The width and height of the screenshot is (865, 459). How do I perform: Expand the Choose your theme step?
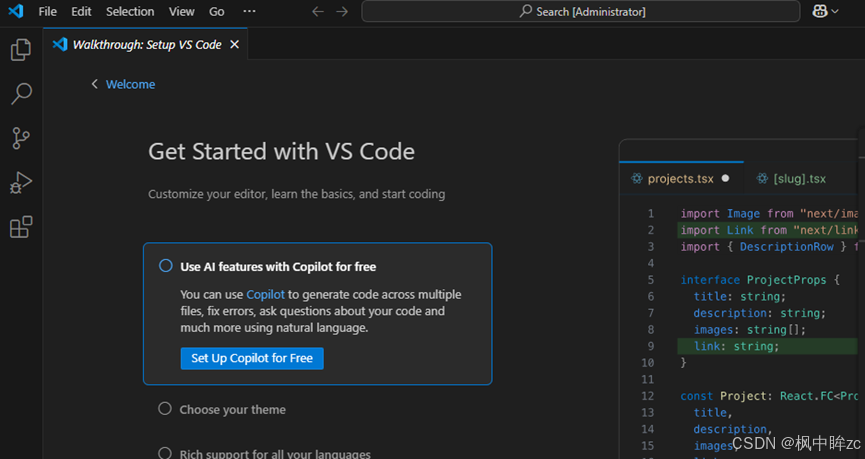(233, 410)
